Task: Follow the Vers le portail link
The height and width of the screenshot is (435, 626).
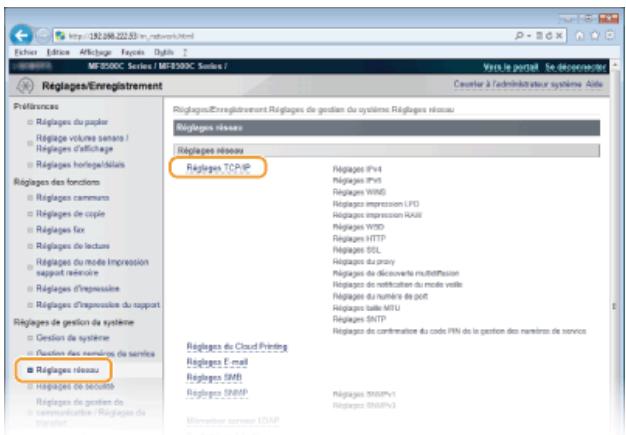Action: coord(511,67)
